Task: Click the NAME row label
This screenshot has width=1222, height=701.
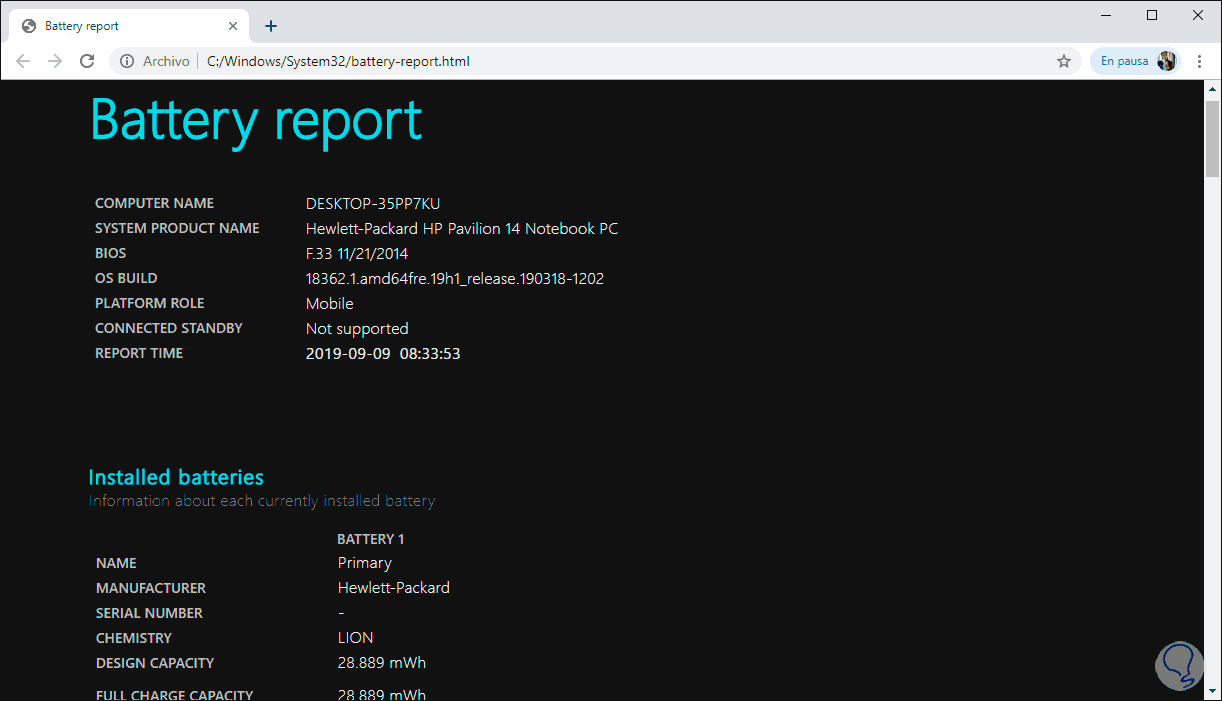Action: (x=116, y=563)
